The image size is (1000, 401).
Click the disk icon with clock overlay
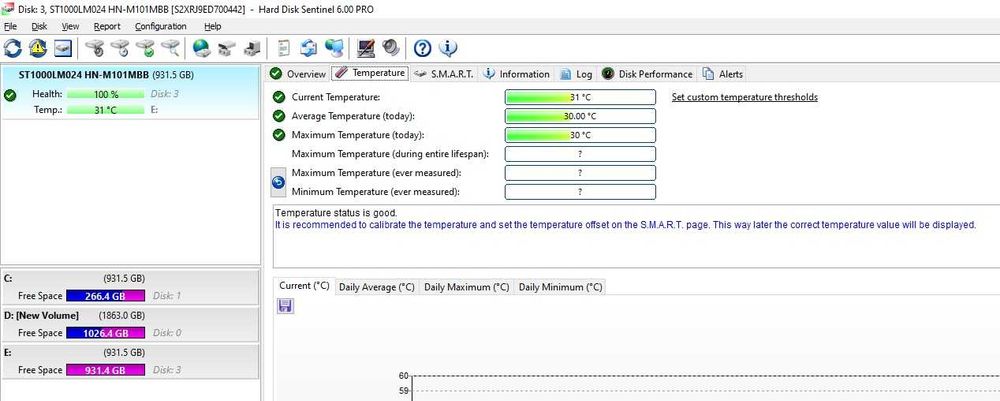pos(119,48)
